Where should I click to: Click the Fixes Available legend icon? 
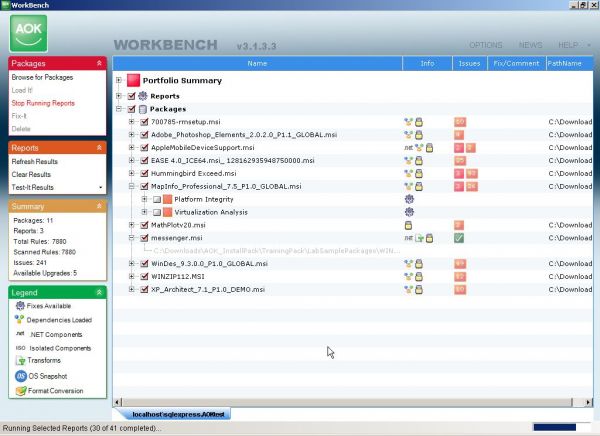(20, 305)
